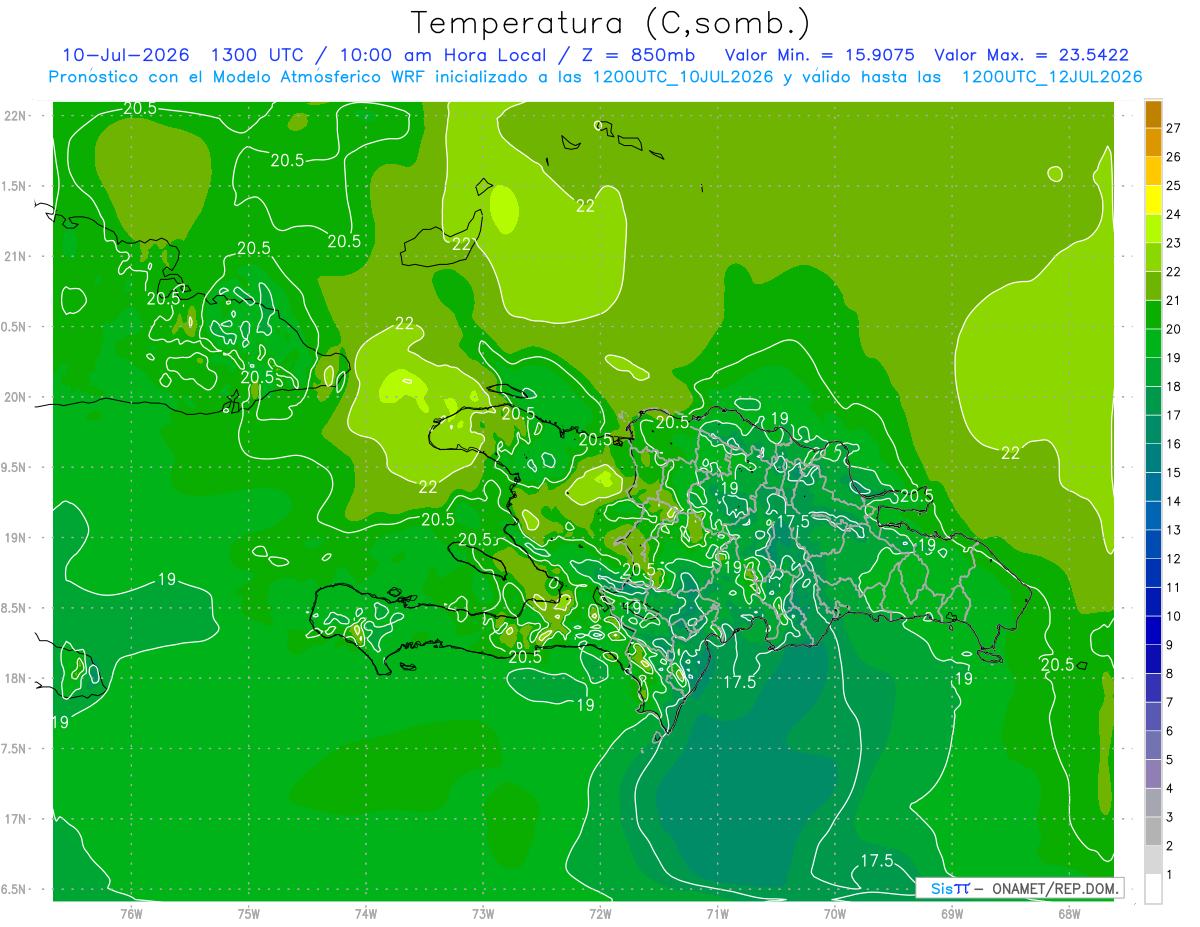The image size is (1200, 927).
Task: Click the "18N" latitude axis label
Action: tap(16, 678)
